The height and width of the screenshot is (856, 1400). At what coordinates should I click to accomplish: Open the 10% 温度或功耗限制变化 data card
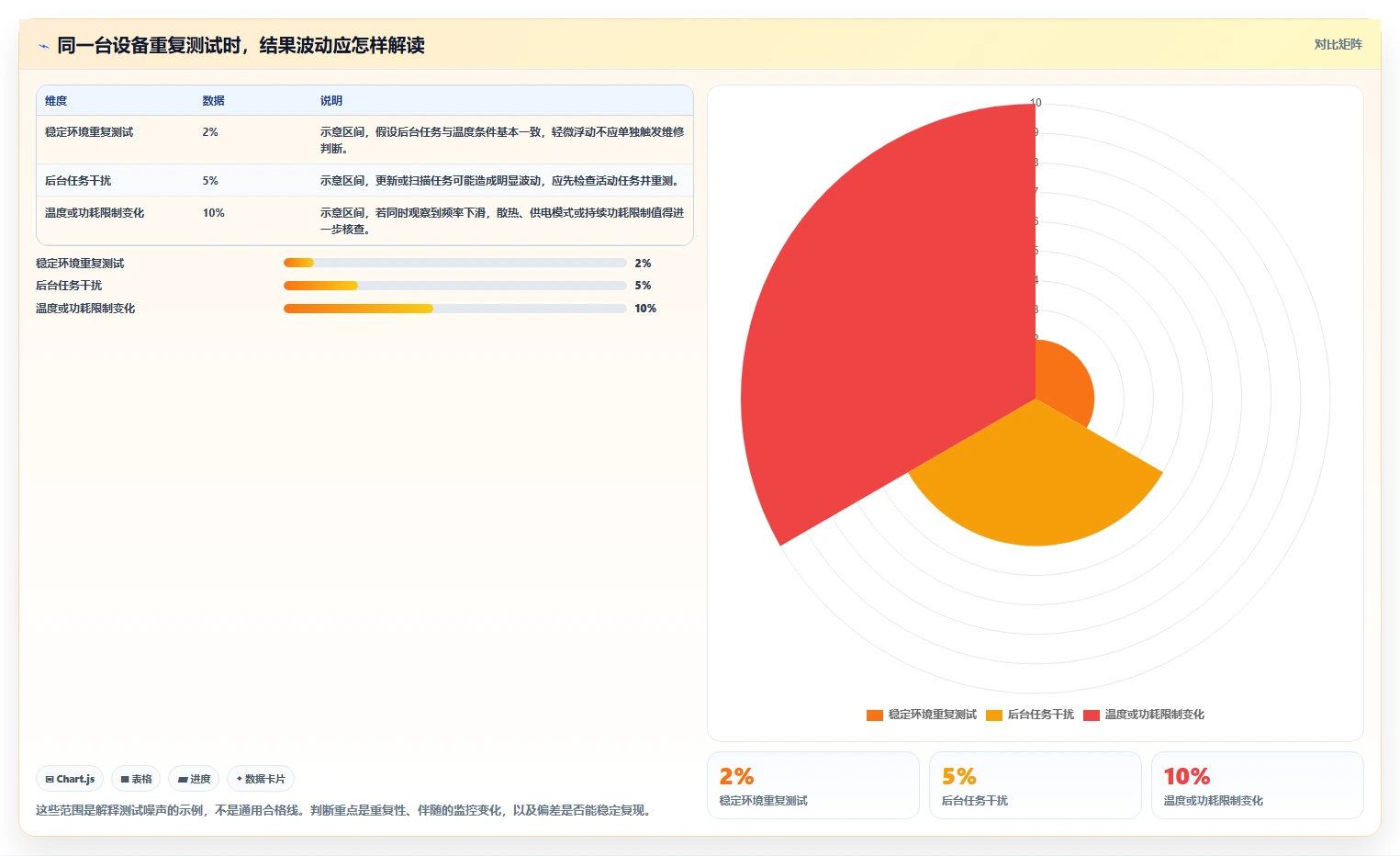(1257, 785)
